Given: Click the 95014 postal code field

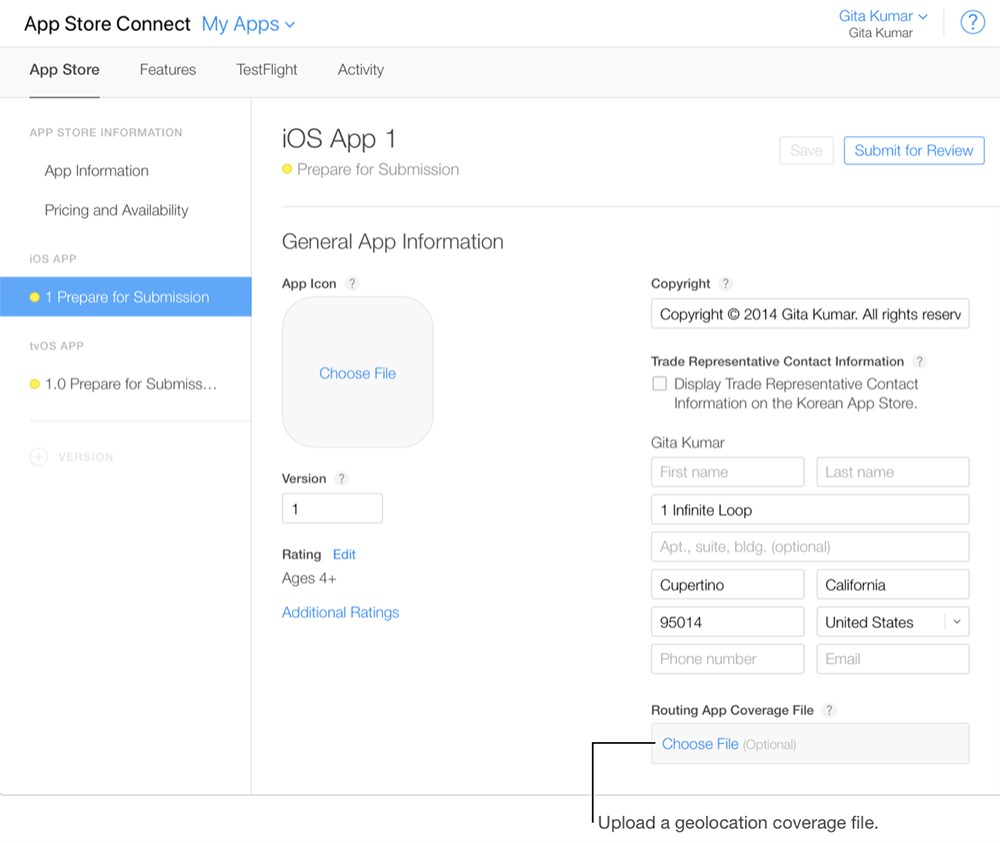Looking at the screenshot, I should tap(728, 622).
